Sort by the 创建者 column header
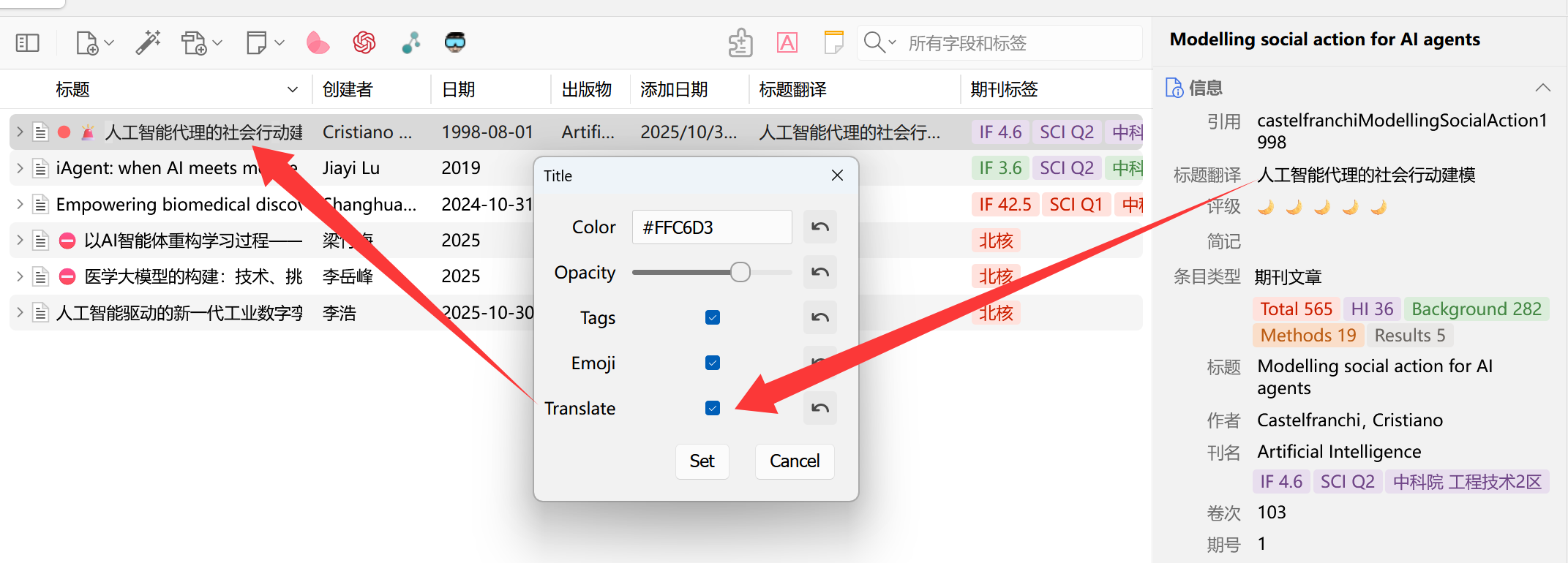This screenshot has width=1568, height=563. 348,90
